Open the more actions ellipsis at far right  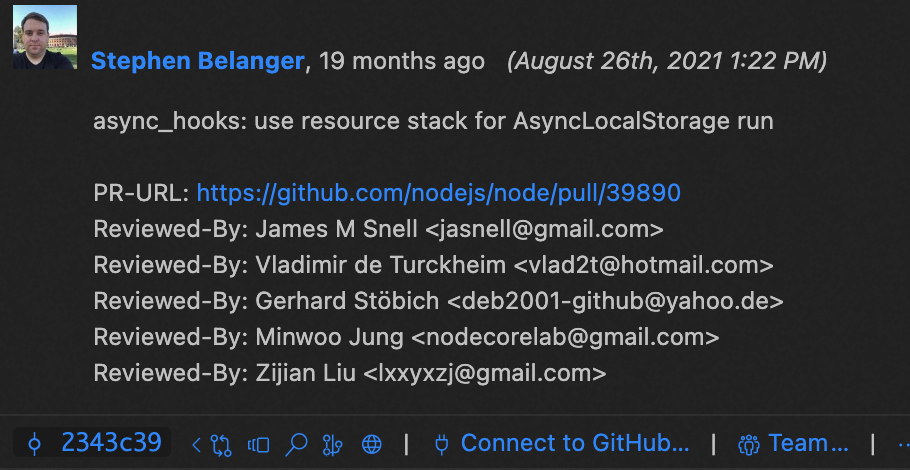tap(903, 445)
